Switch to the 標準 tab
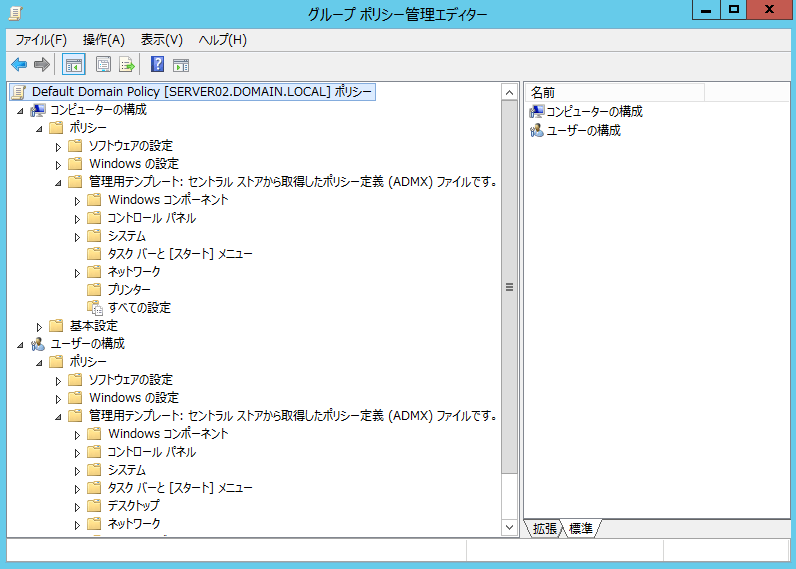The width and height of the screenshot is (796, 569). (581, 528)
